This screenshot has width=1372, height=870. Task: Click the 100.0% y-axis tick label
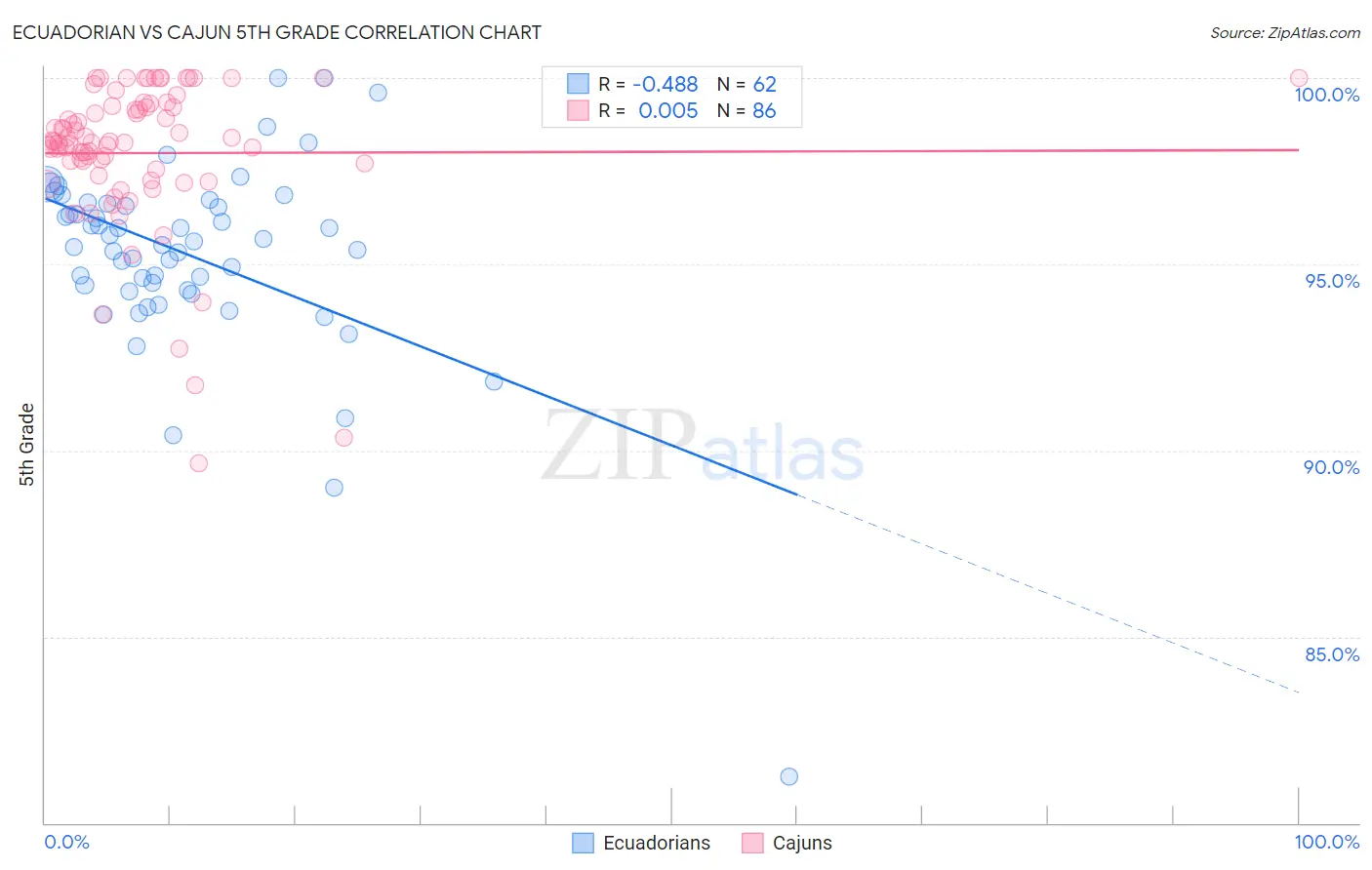pyautogui.click(x=1326, y=95)
